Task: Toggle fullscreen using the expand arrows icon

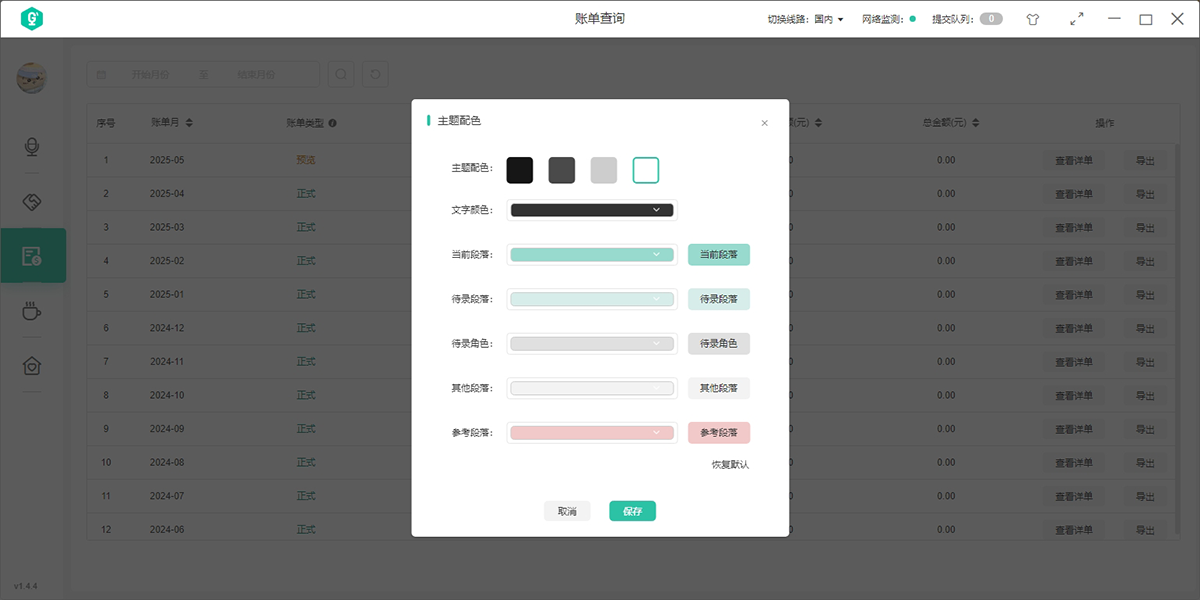Action: point(1077,18)
